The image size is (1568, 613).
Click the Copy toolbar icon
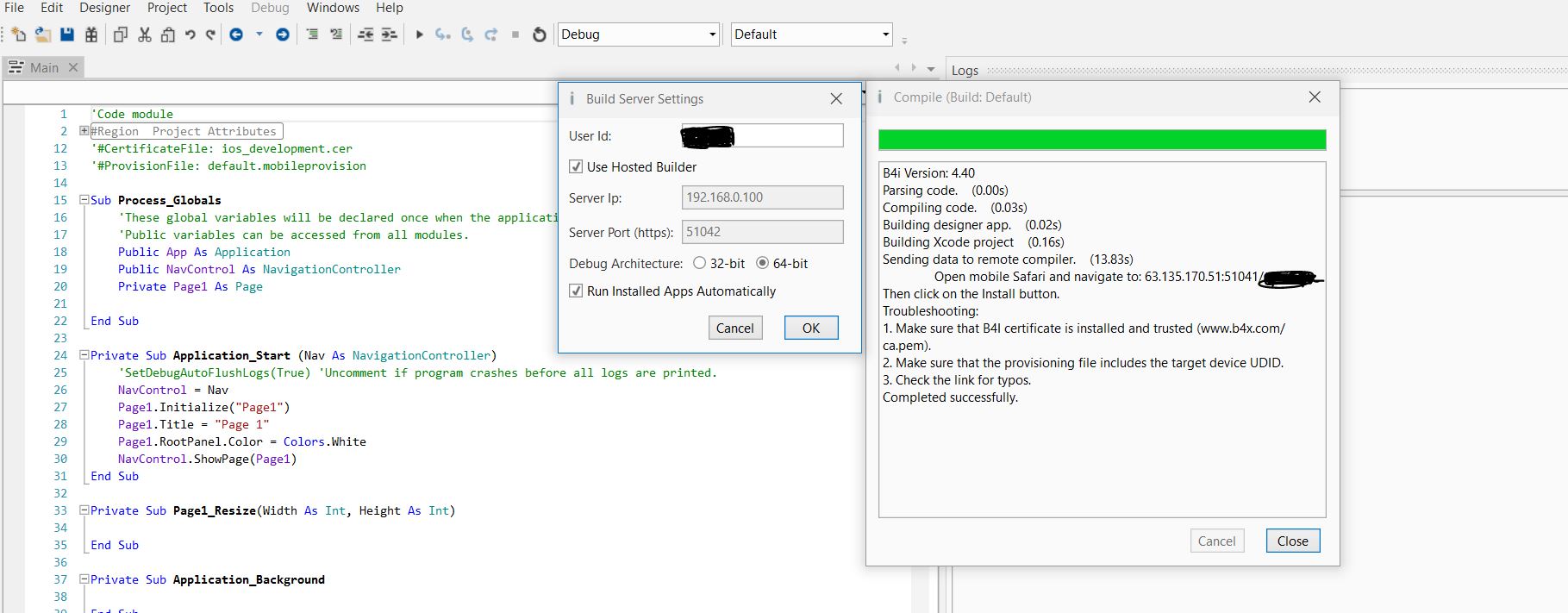(x=121, y=34)
